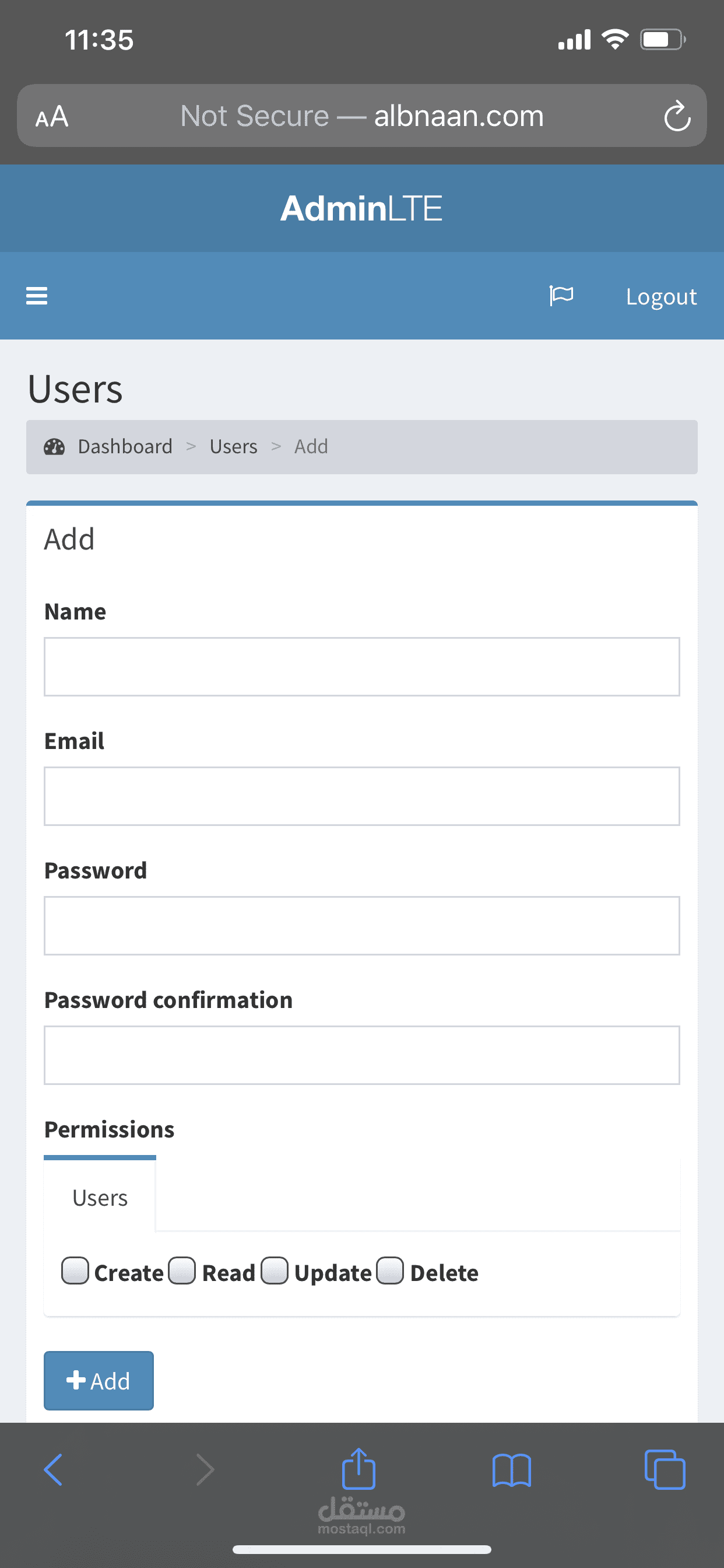
Task: Open Users link in breadcrumb
Action: [x=233, y=447]
